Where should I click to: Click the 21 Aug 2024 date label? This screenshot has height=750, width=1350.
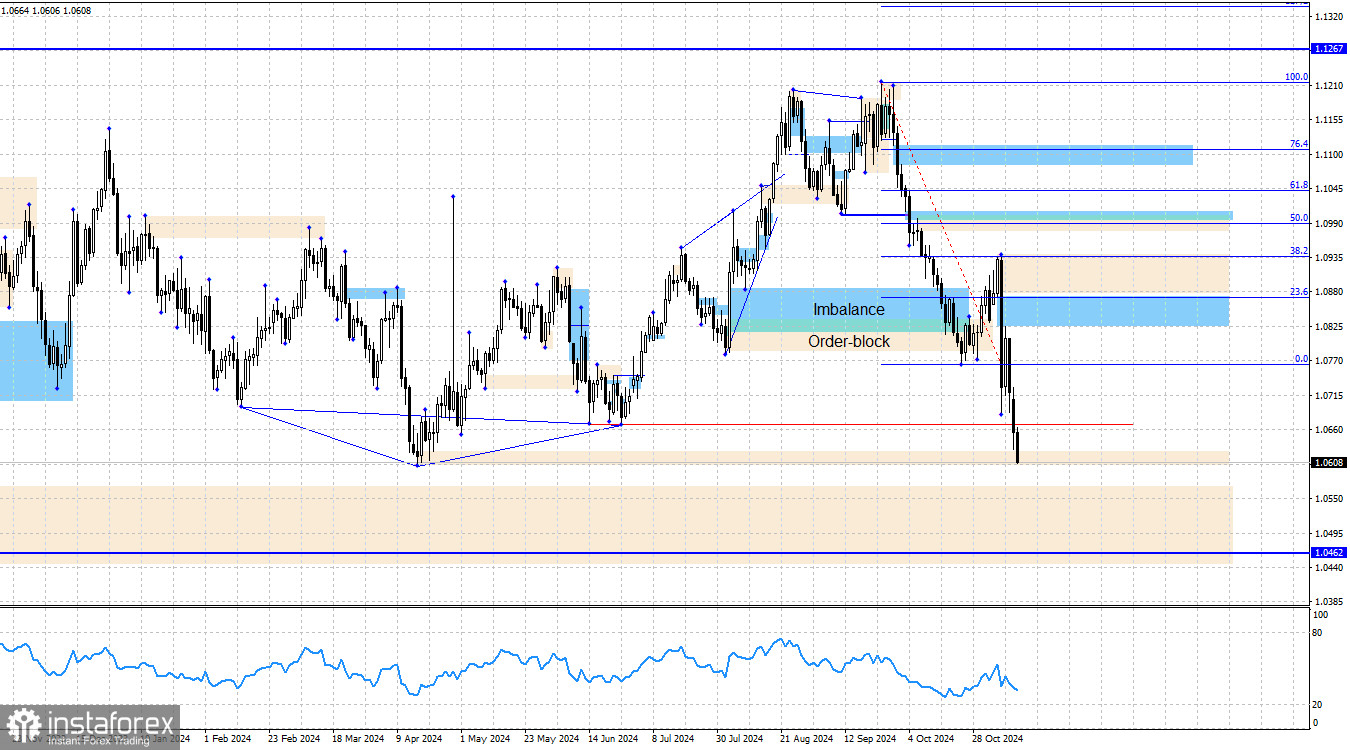(806, 739)
